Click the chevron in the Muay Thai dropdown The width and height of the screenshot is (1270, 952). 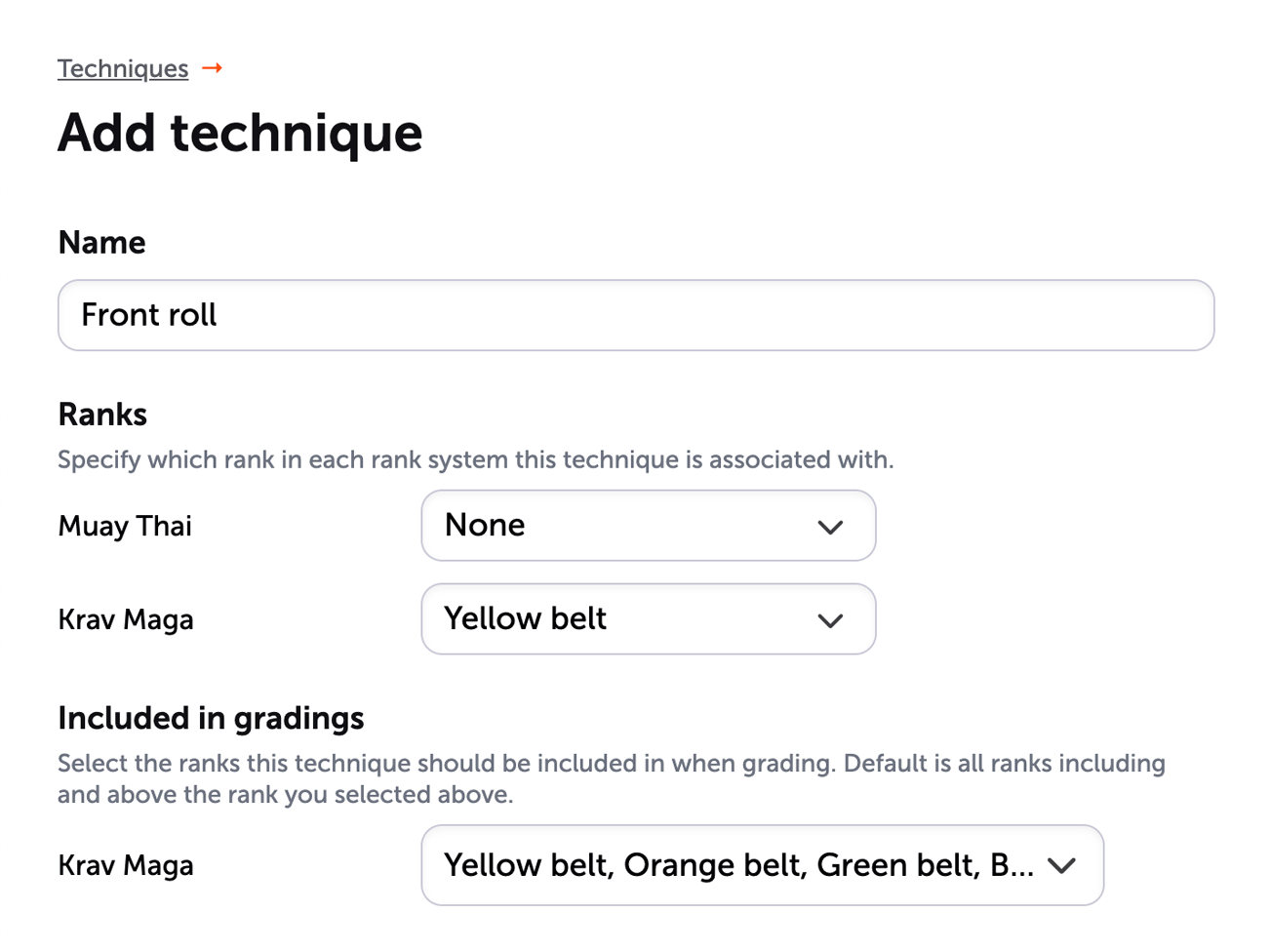tap(830, 527)
